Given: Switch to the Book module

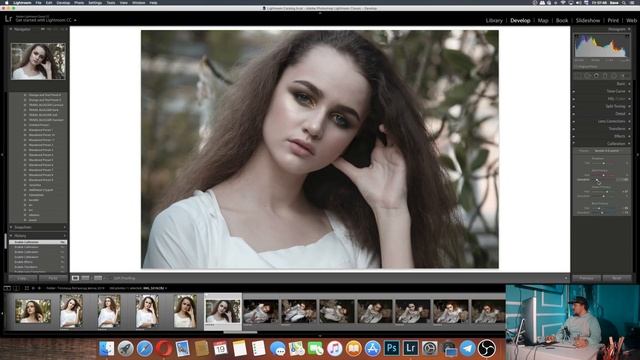Looking at the screenshot, I should click(562, 20).
